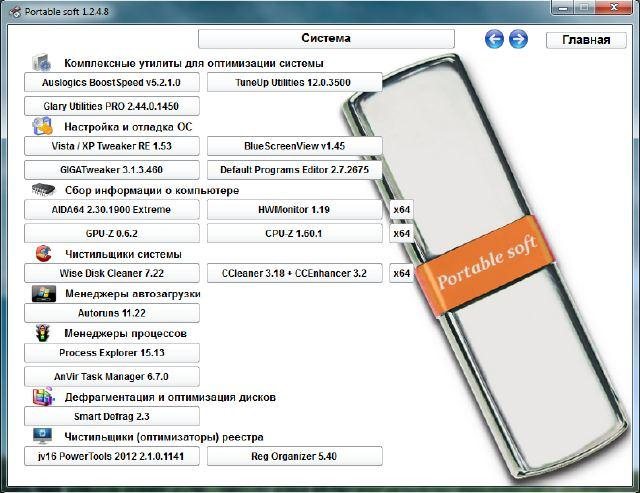Start TuneUp Utilities 12.0.3500
Image resolution: width=640 pixels, height=493 pixels.
tap(294, 82)
